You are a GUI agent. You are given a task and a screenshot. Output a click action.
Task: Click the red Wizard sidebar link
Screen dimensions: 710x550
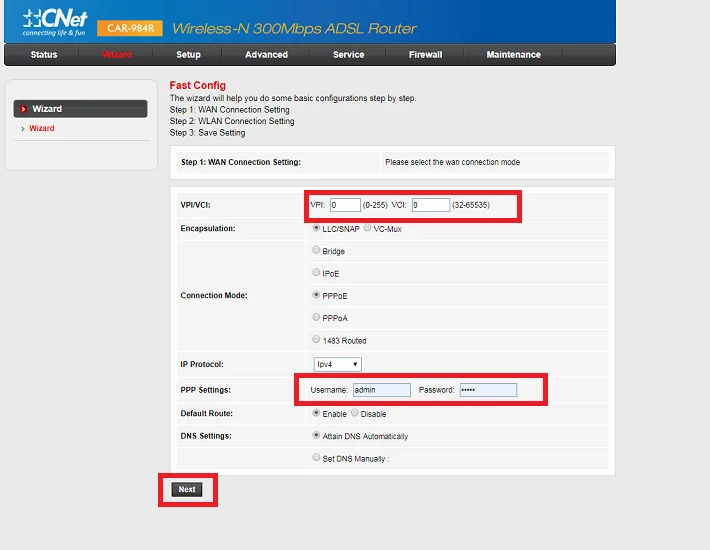(x=42, y=129)
